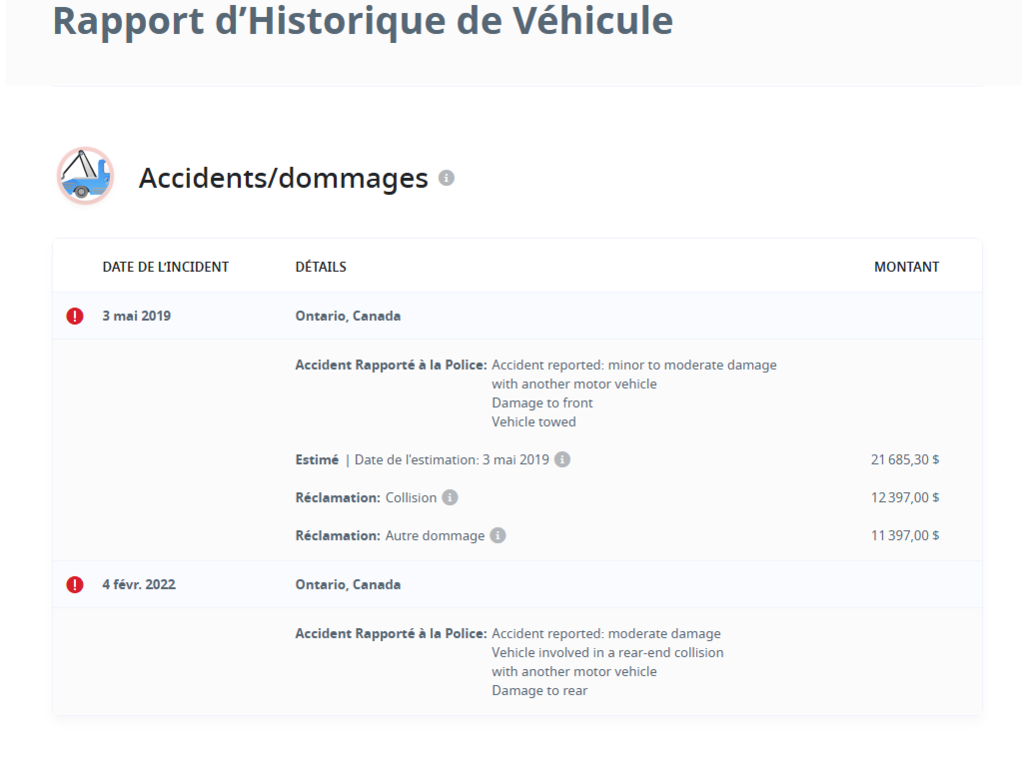1022x768 pixels.
Task: Click the Estimé label
Action: pos(317,460)
